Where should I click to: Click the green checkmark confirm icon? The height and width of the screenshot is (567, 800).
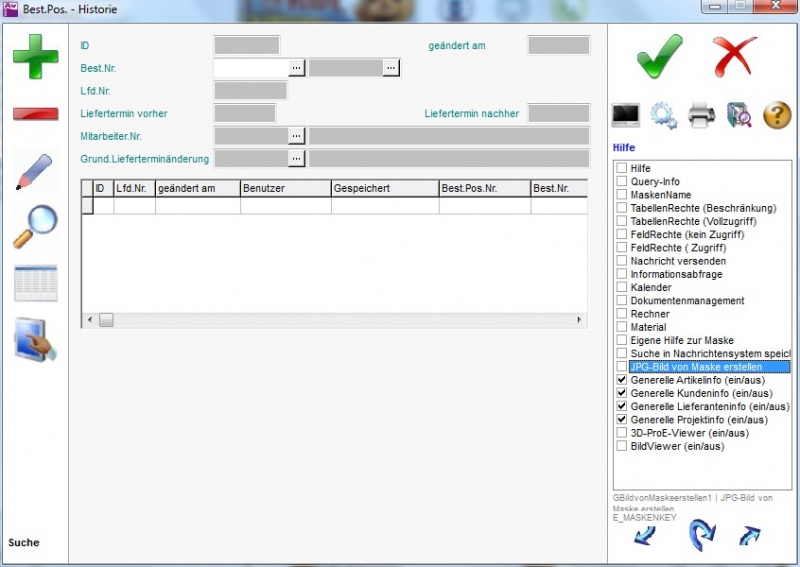click(659, 56)
